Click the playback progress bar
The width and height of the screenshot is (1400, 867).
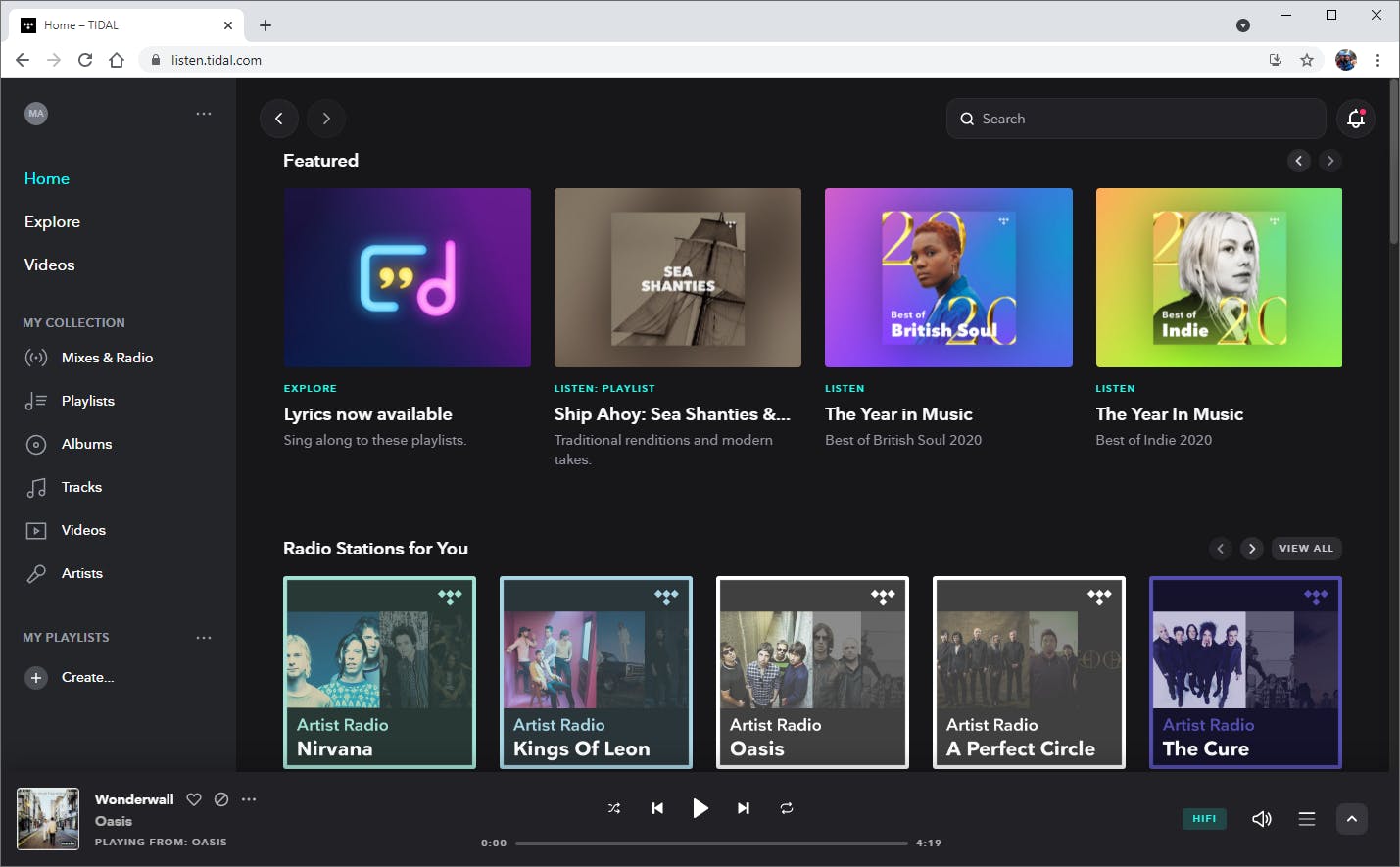pos(711,843)
